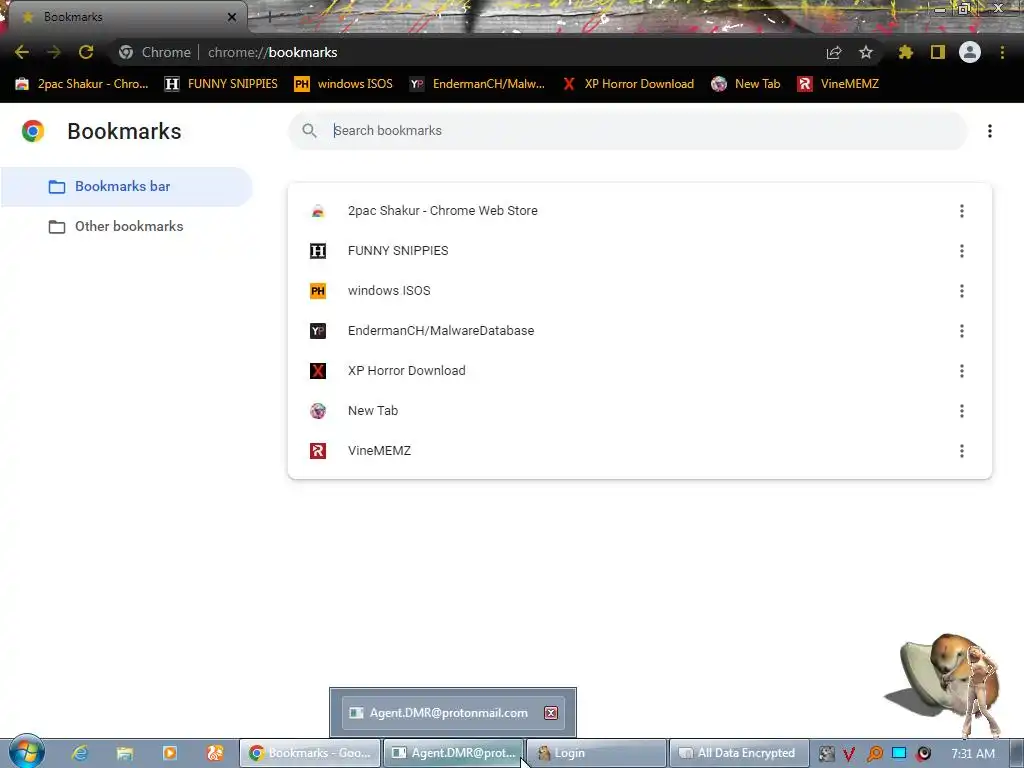Open windows ISOS from the bookmarks bar
1024x768 pixels.
pyautogui.click(x=344, y=84)
